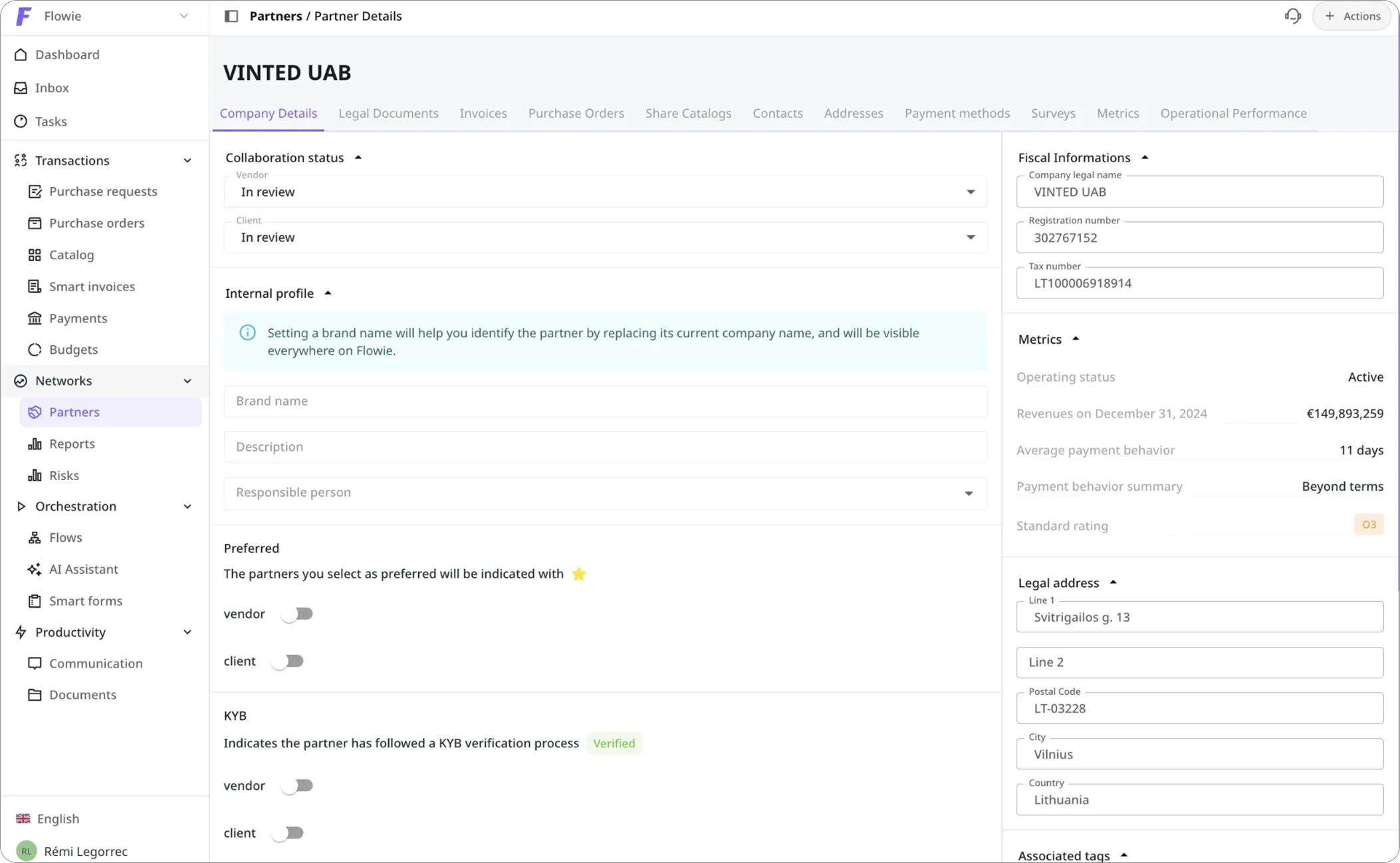Screen dimensions: 1400x863
Task: Click the Description input field
Action: pos(606,447)
